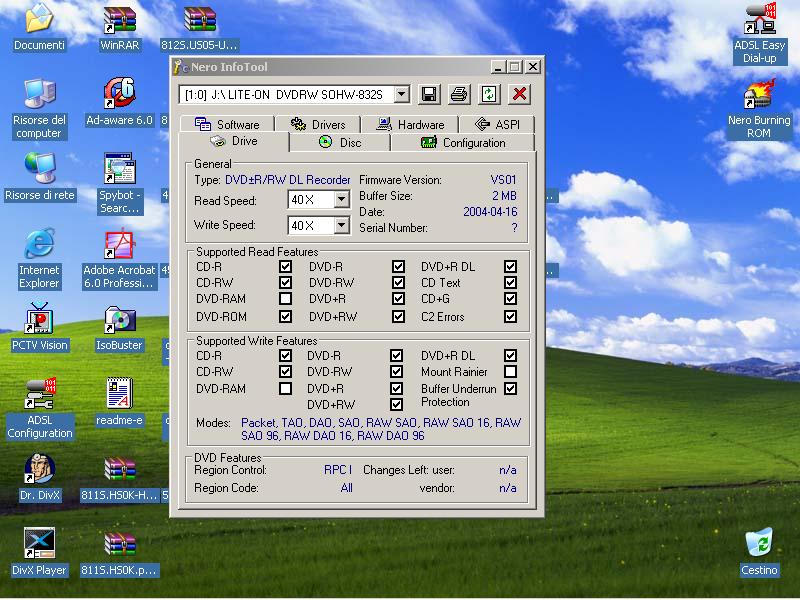Open the LITE-ON DVDRW drive selector dropdown
Viewport: 800px width, 600px height.
pyautogui.click(x=402, y=94)
